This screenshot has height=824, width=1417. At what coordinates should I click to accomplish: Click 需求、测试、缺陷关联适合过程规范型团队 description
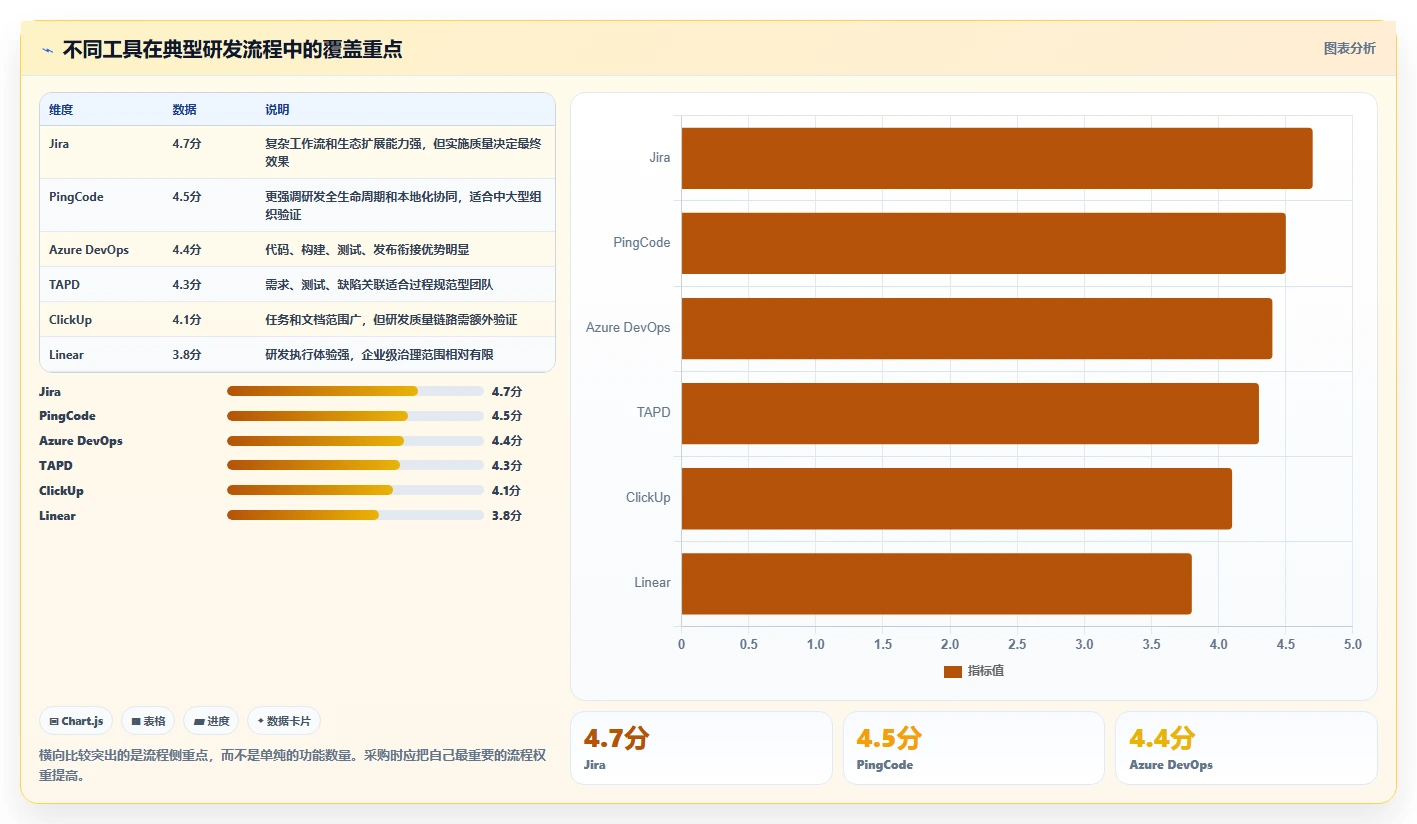pyautogui.click(x=379, y=285)
